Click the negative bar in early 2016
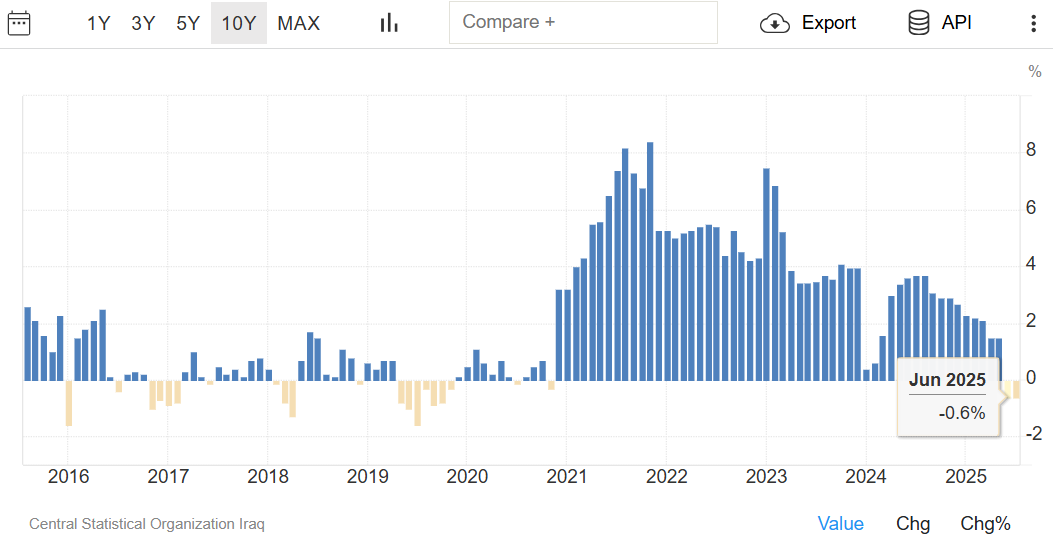Screen dimensions: 1053x537 click(69, 403)
